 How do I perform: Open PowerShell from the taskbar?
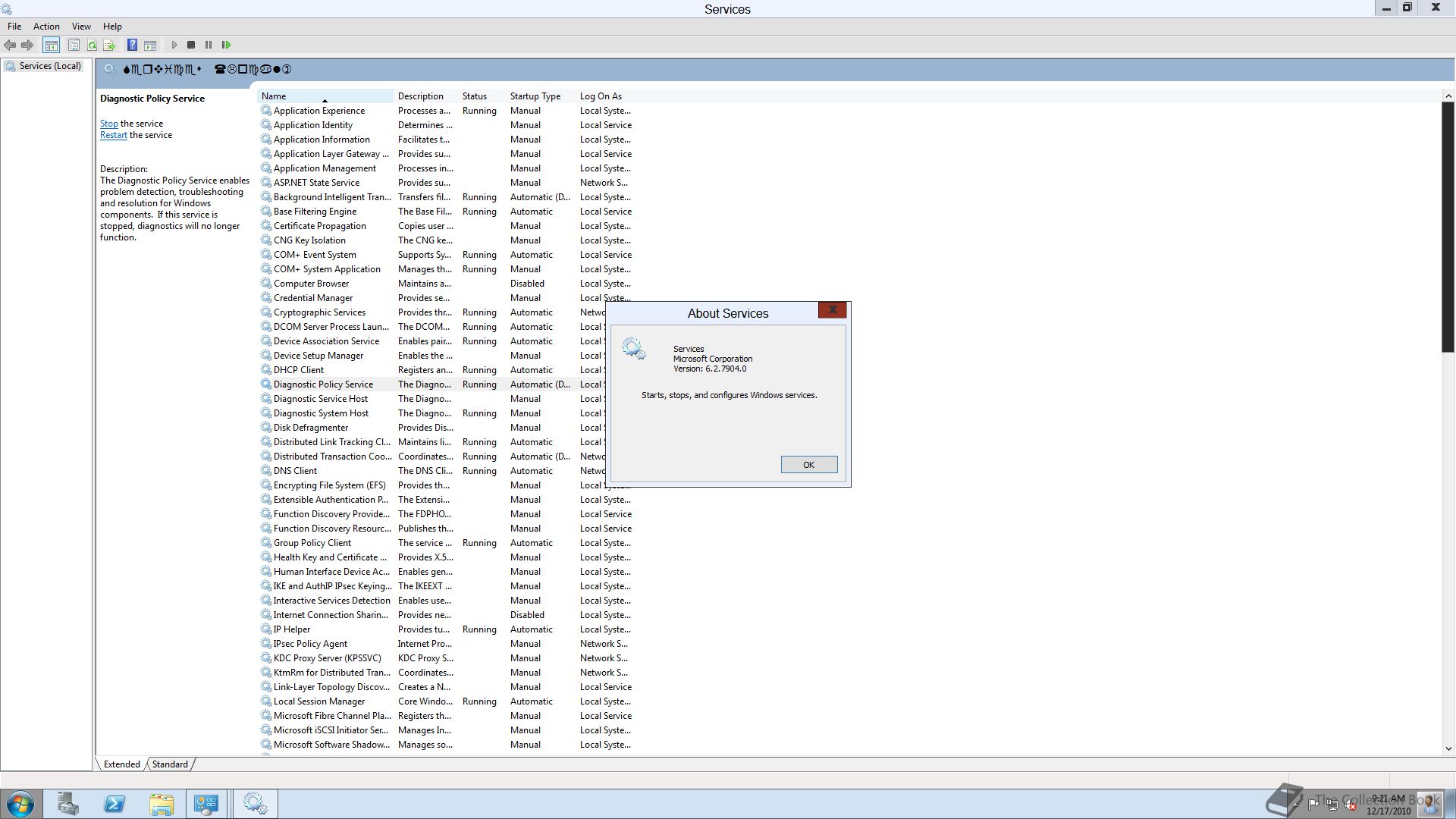(115, 804)
